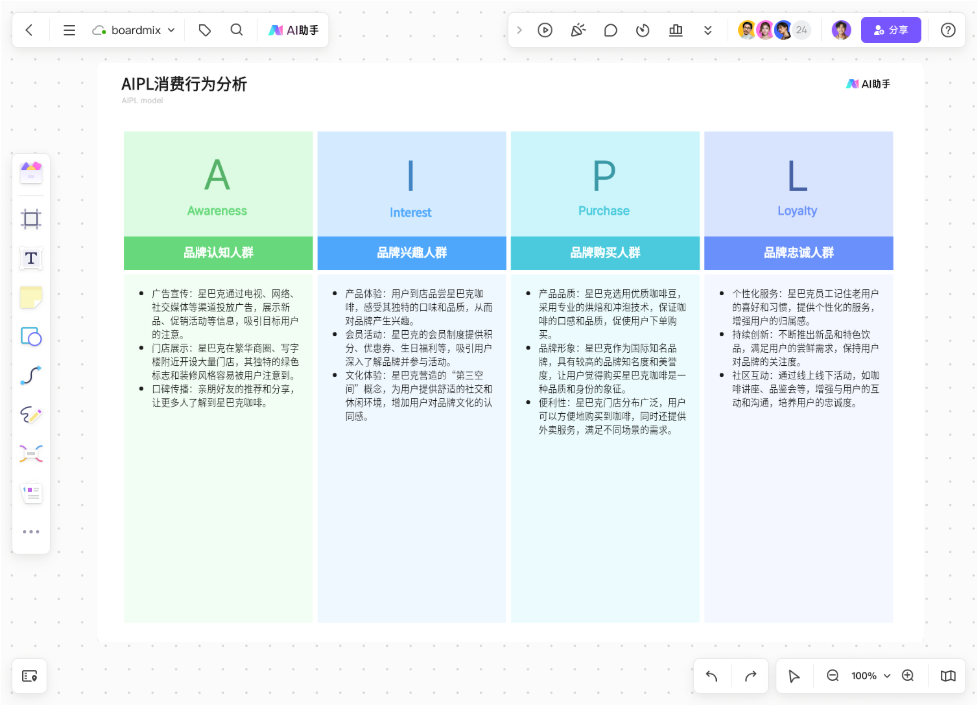Select the Mind map tool
Viewport: 979px width, 707px height.
[31, 453]
